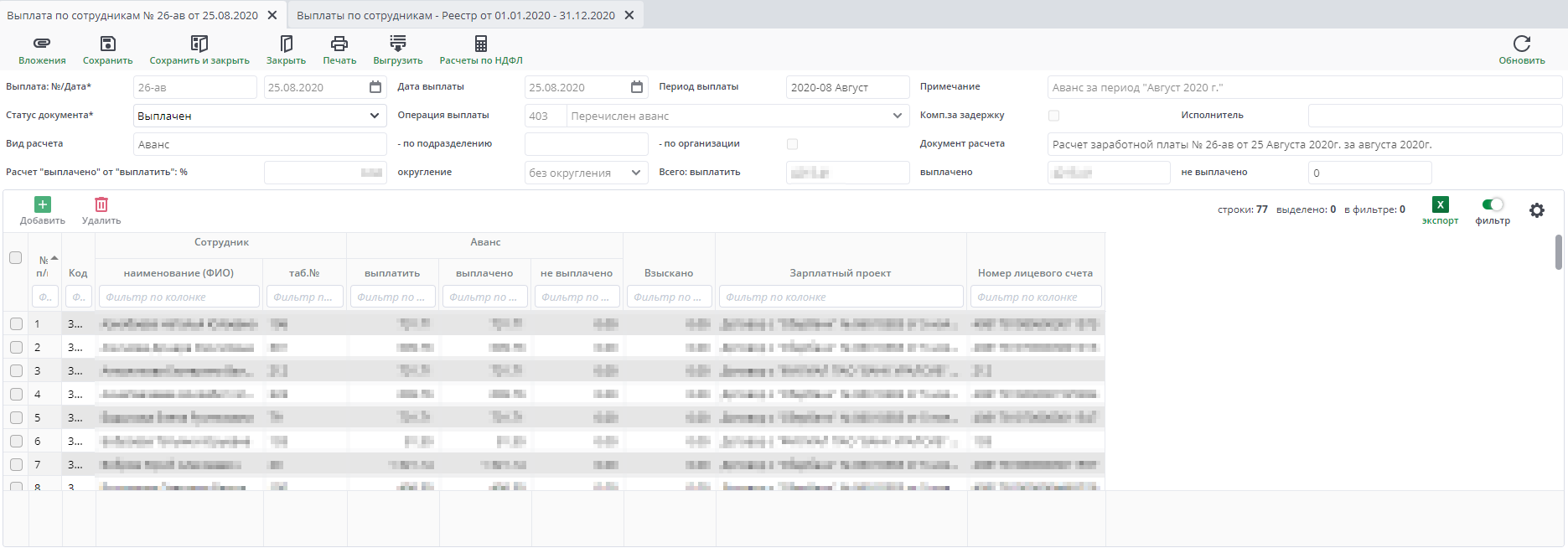The width and height of the screenshot is (1568, 548).
Task: Switch to Выплаты по сотрудникам Реестр tab
Action: click(x=456, y=15)
